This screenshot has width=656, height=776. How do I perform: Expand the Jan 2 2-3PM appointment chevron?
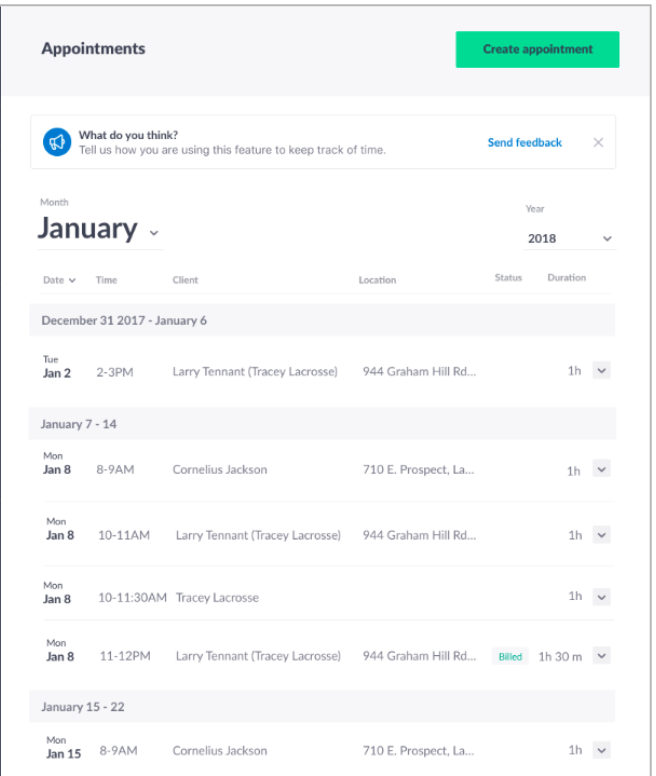(602, 371)
